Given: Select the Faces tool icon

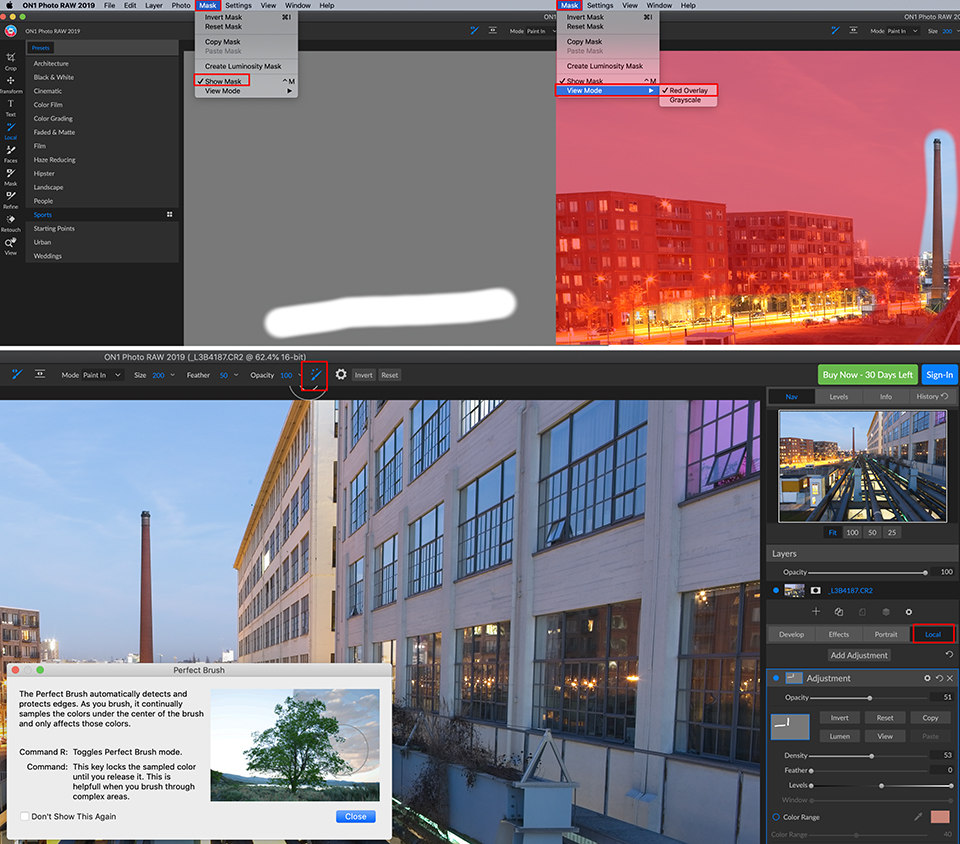Looking at the screenshot, I should tap(10, 150).
